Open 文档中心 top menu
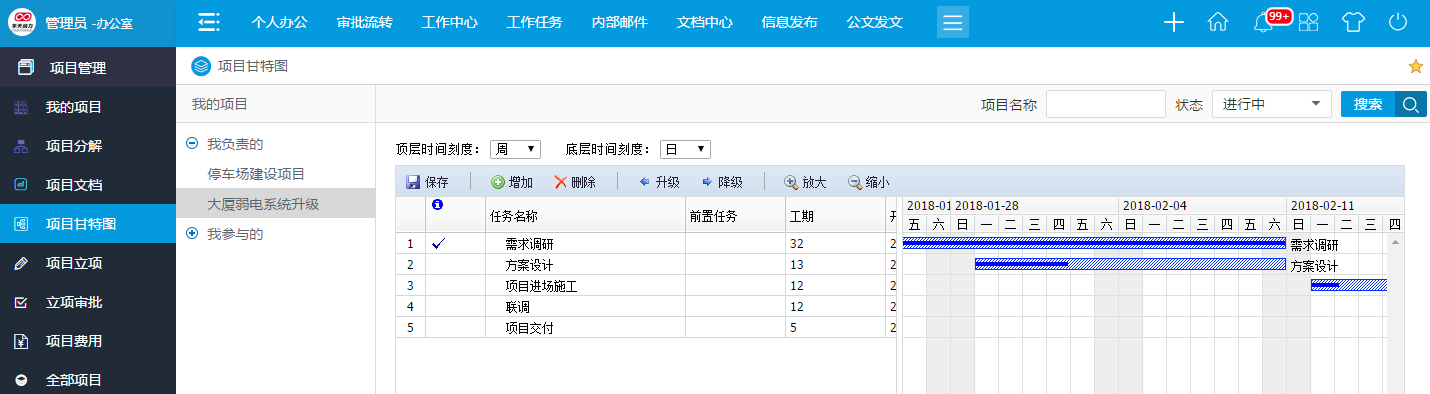The height and width of the screenshot is (394, 1430). [705, 22]
